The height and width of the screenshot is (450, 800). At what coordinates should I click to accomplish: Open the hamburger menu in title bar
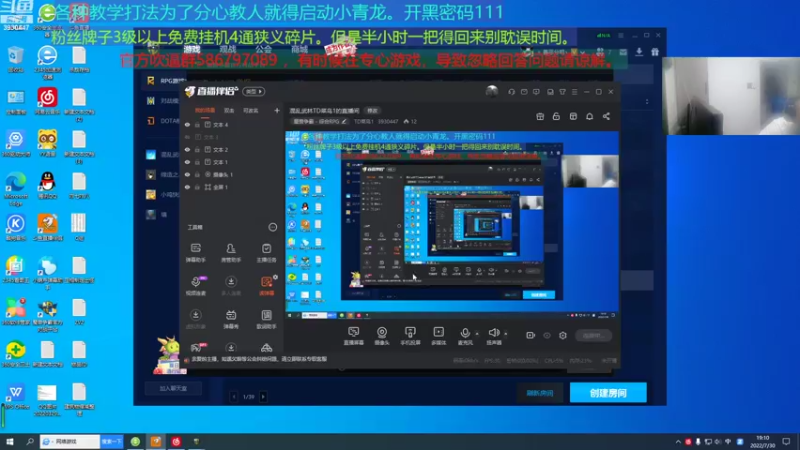click(x=574, y=92)
